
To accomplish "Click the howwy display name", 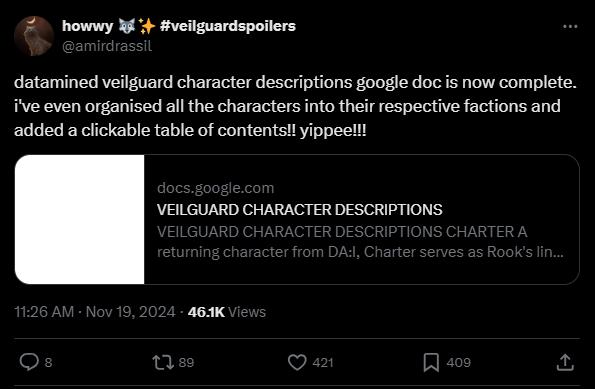I will coord(87,26).
